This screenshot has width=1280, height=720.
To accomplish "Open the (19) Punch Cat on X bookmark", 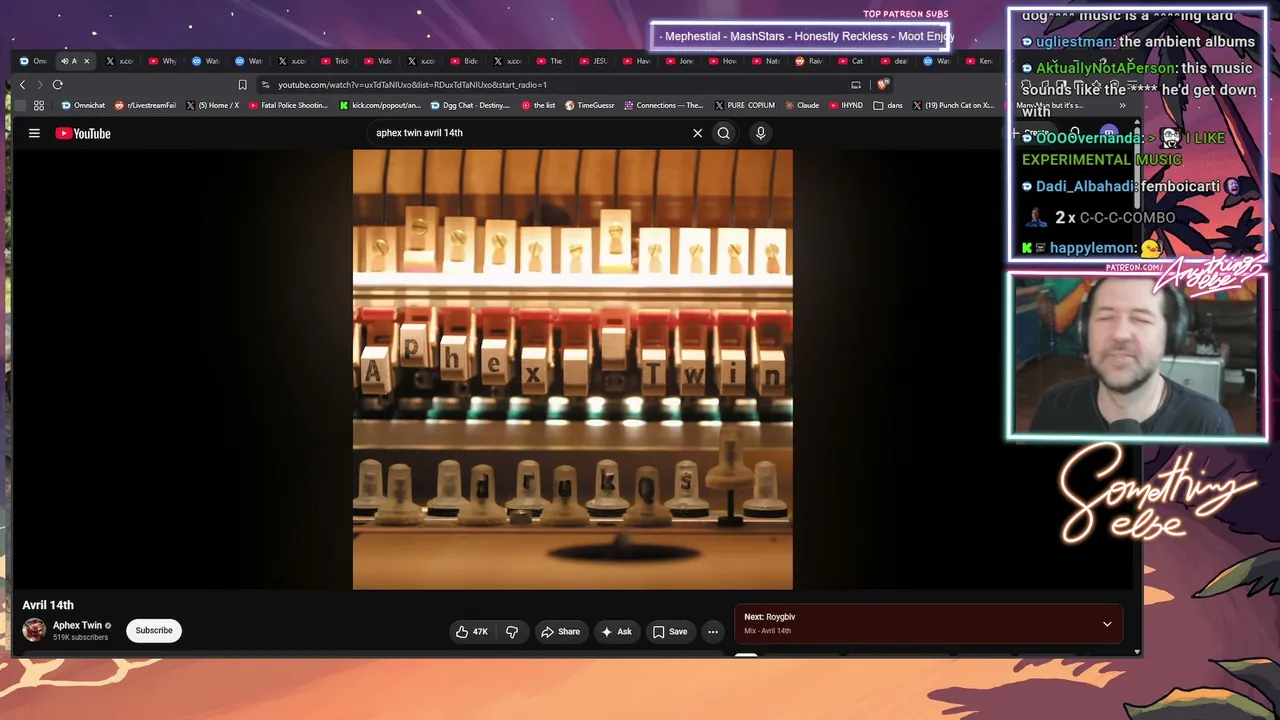I will (x=952, y=105).
